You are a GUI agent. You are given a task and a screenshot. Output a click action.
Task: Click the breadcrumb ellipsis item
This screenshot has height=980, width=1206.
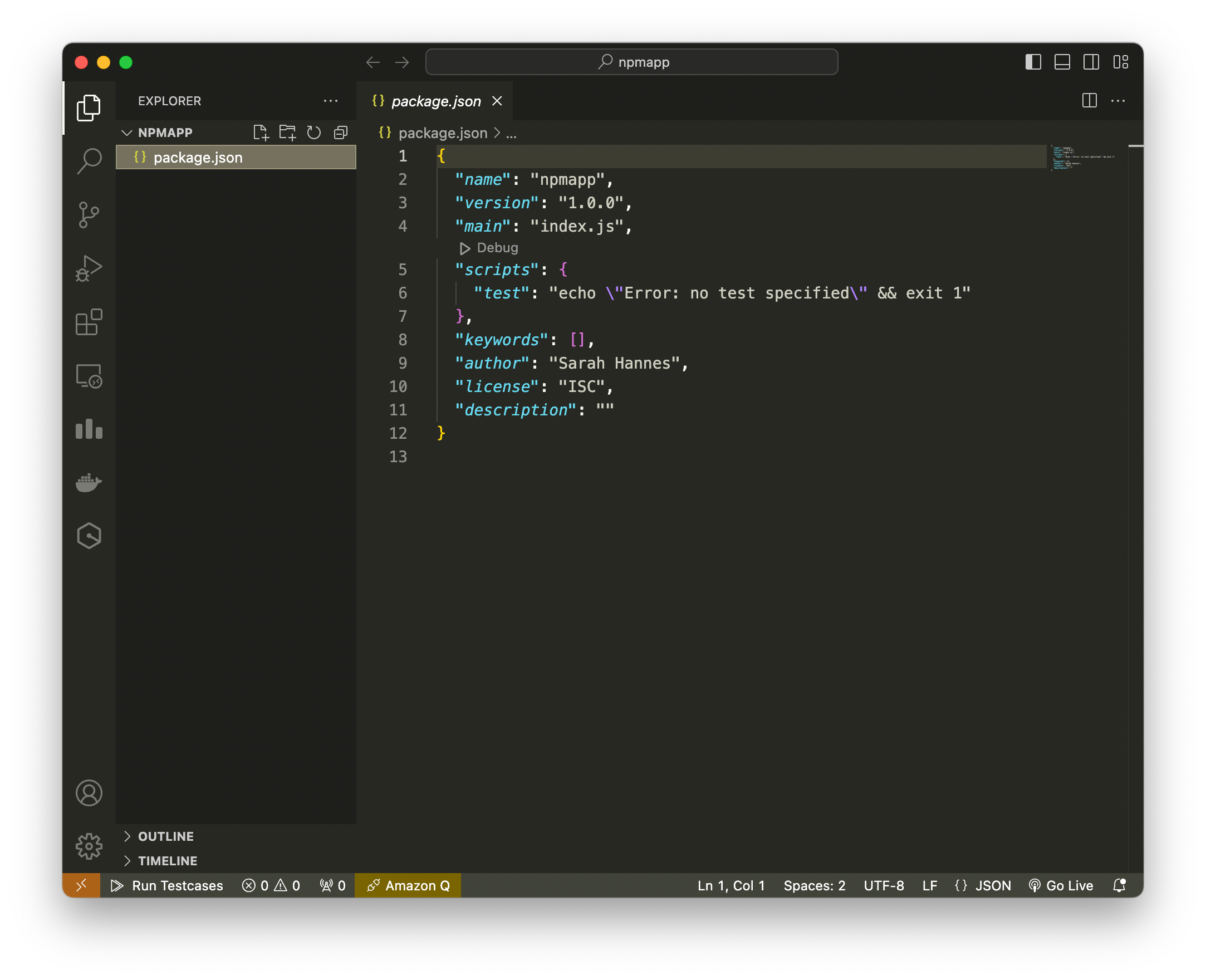511,134
